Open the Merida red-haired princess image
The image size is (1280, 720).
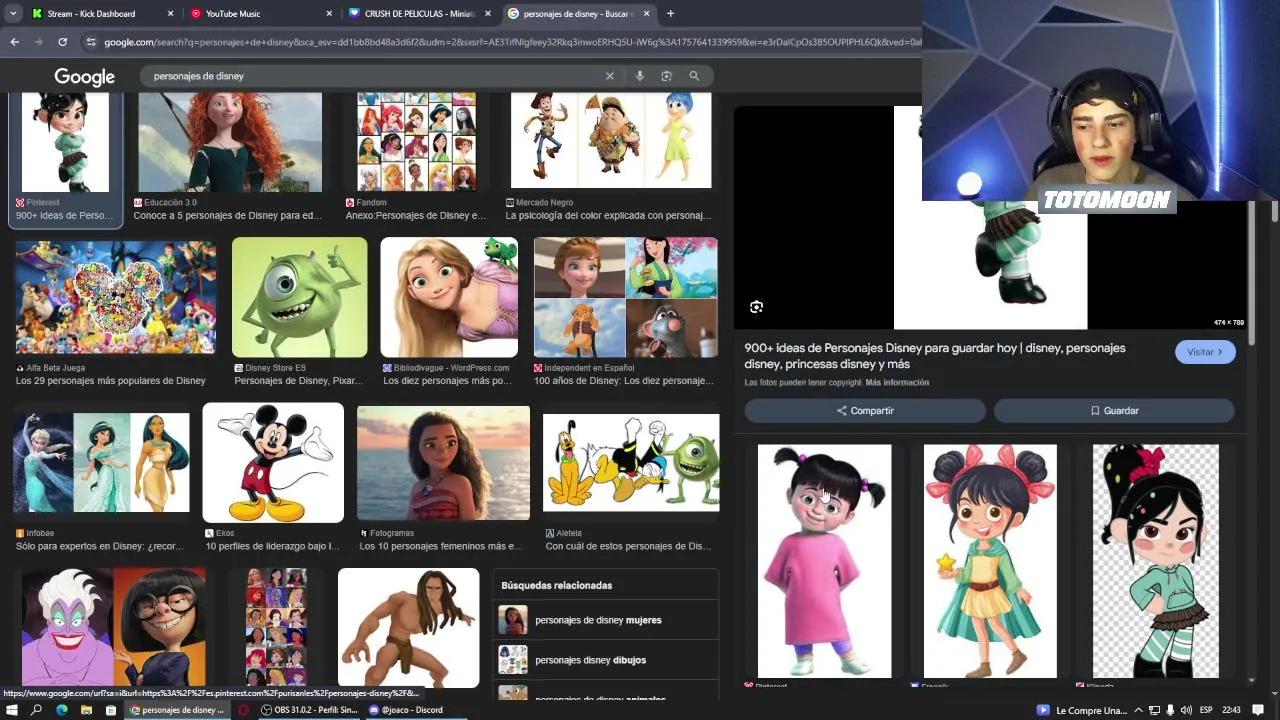[x=230, y=142]
